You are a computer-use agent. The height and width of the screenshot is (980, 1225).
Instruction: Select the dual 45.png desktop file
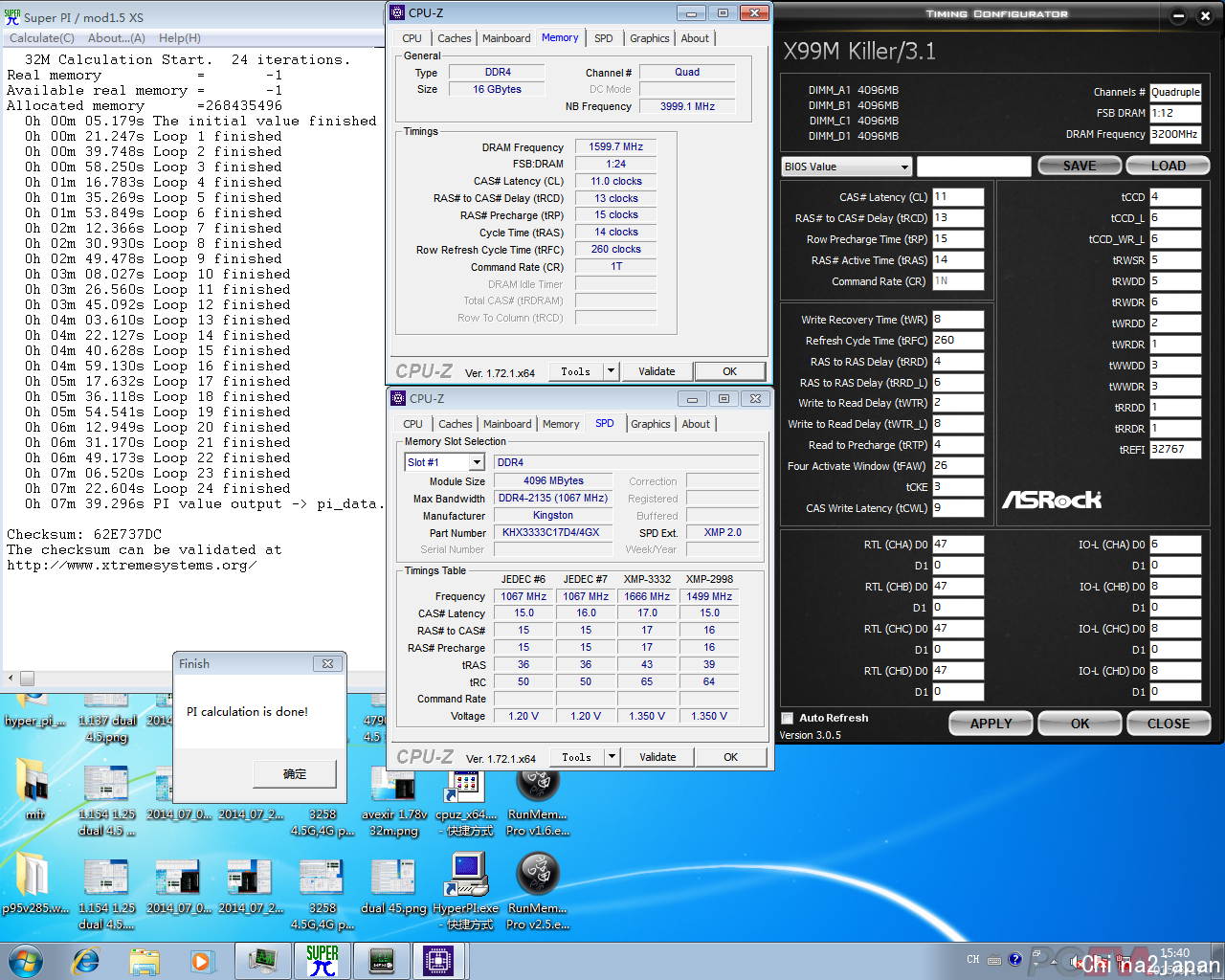[x=393, y=885]
